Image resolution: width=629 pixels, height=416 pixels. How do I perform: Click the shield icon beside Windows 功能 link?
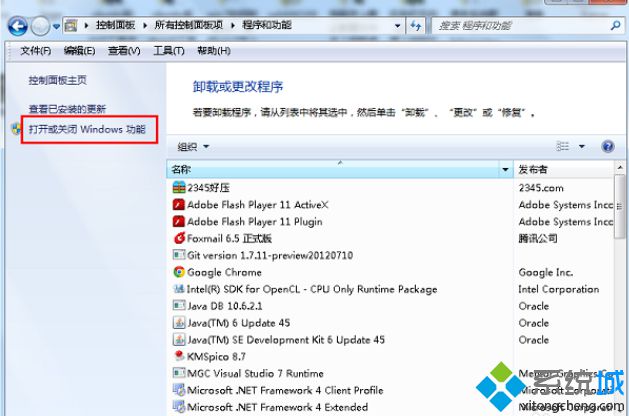pyautogui.click(x=16, y=129)
